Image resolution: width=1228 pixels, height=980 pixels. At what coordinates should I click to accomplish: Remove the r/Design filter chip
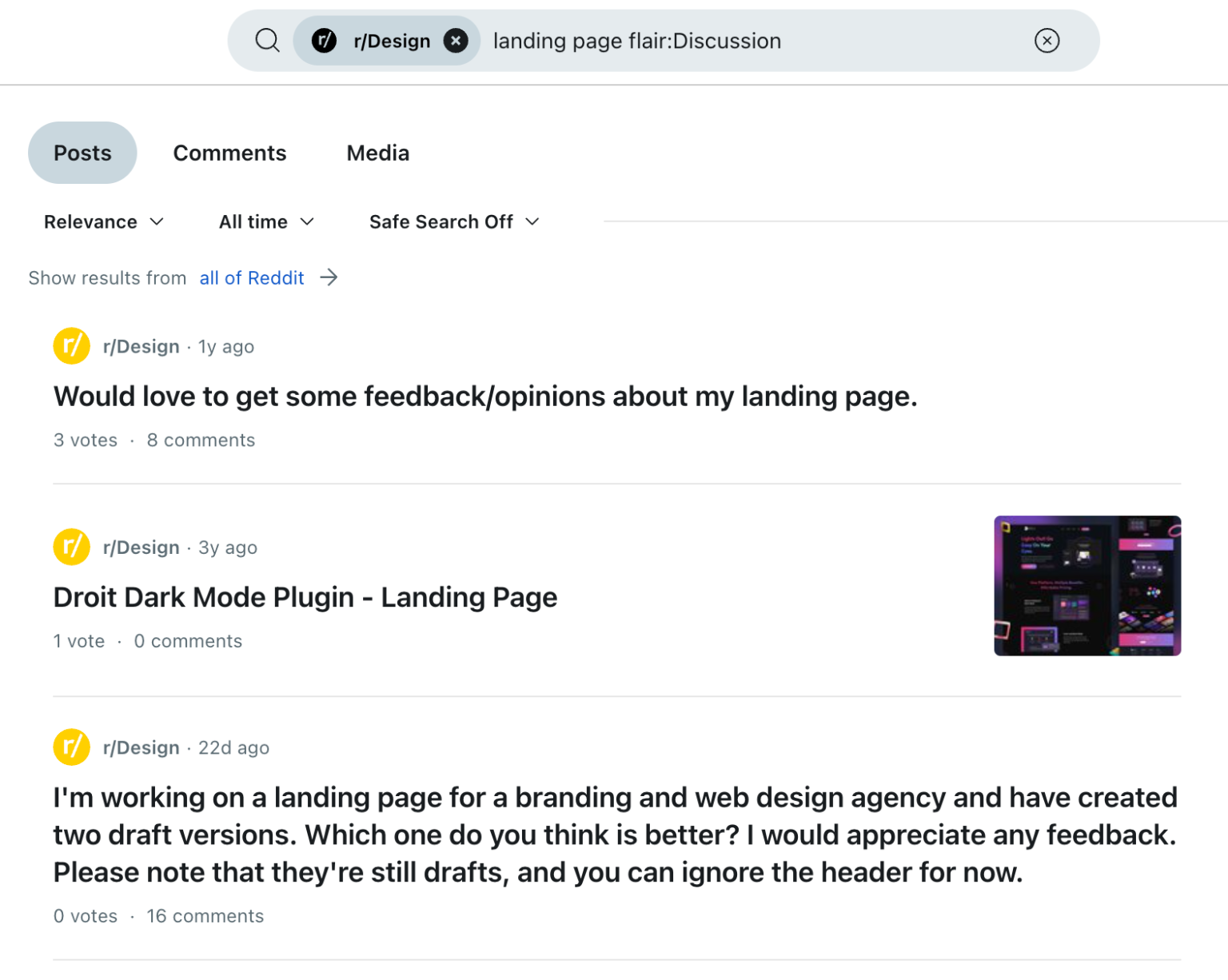[456, 41]
